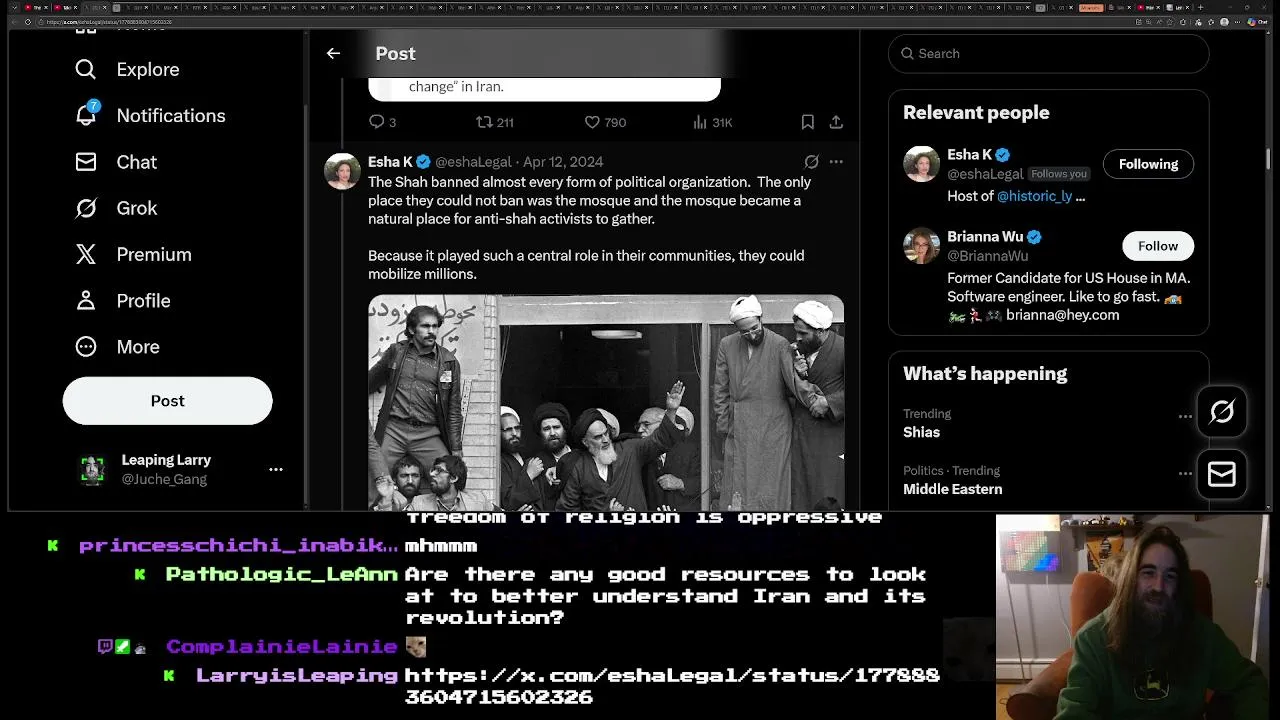The image size is (1280, 720).
Task: Click the What's happening heading
Action: [x=985, y=373]
